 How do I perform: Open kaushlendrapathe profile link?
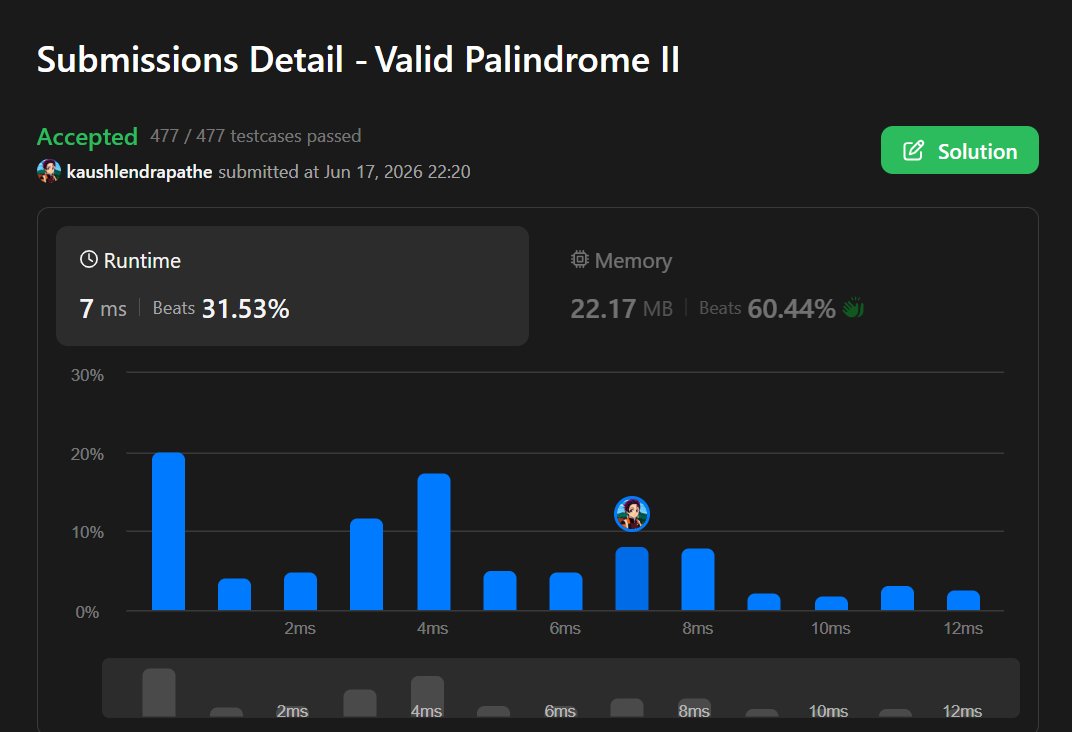[x=139, y=172]
